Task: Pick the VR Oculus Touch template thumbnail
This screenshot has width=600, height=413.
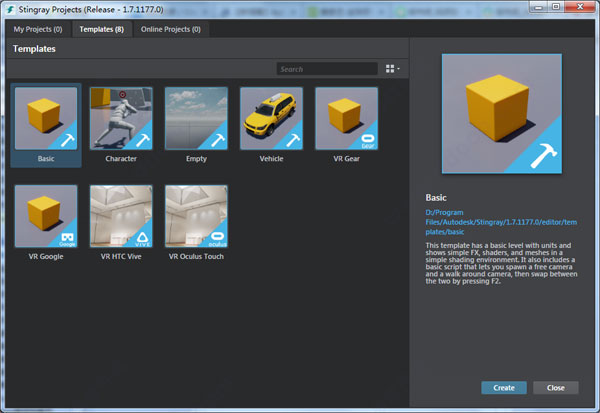Action: [196, 216]
